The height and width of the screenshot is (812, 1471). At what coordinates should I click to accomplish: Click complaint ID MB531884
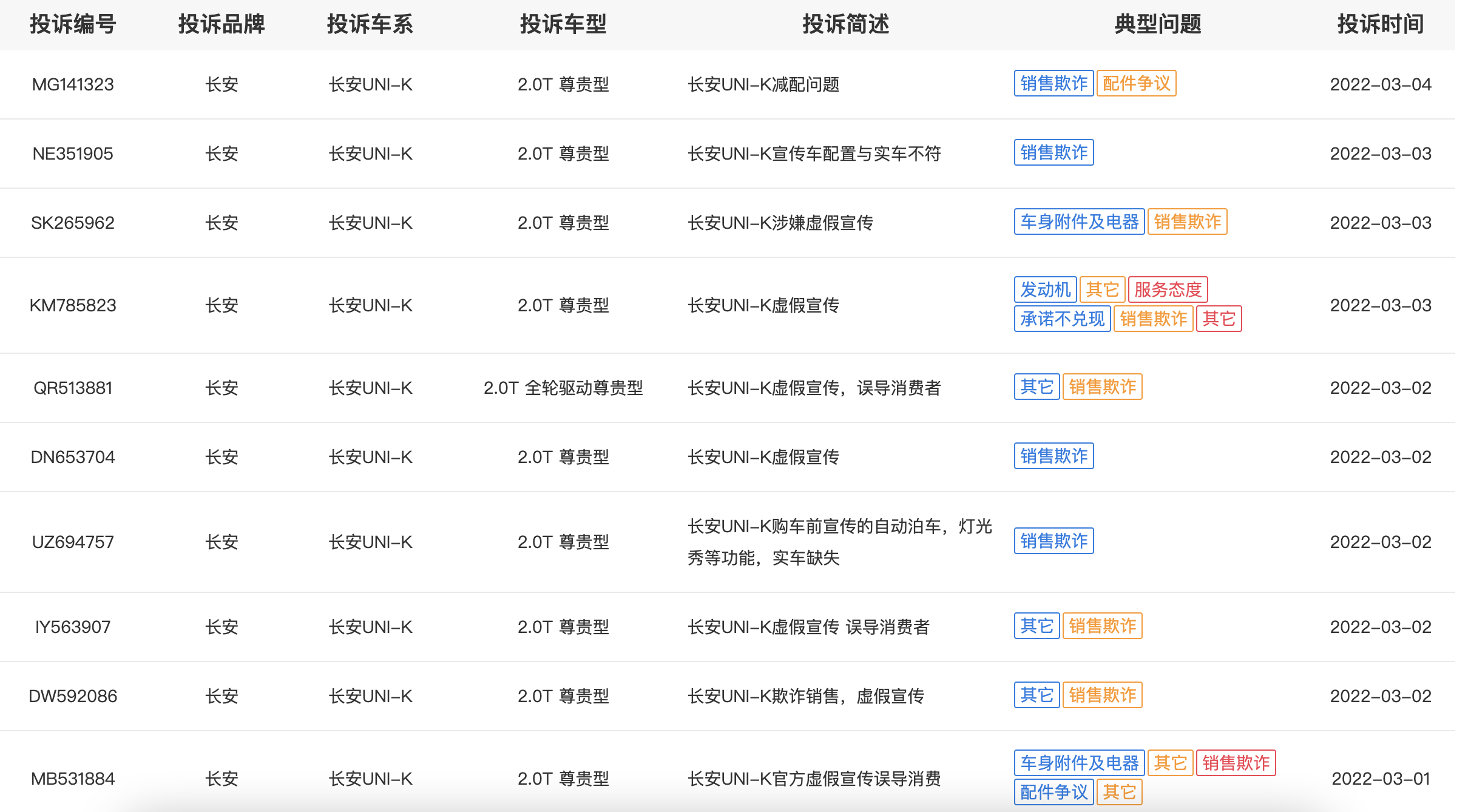(73, 779)
